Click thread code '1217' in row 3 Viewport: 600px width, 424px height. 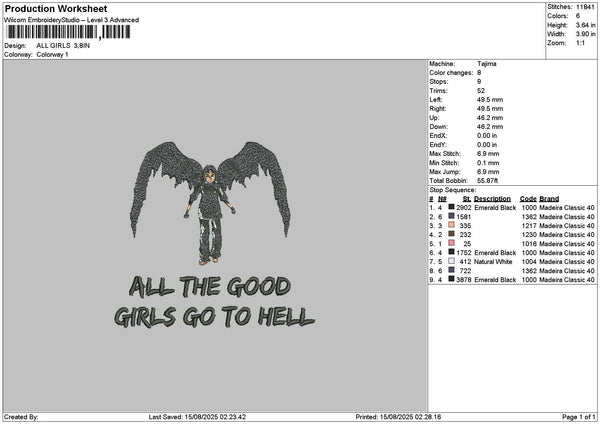click(x=529, y=226)
